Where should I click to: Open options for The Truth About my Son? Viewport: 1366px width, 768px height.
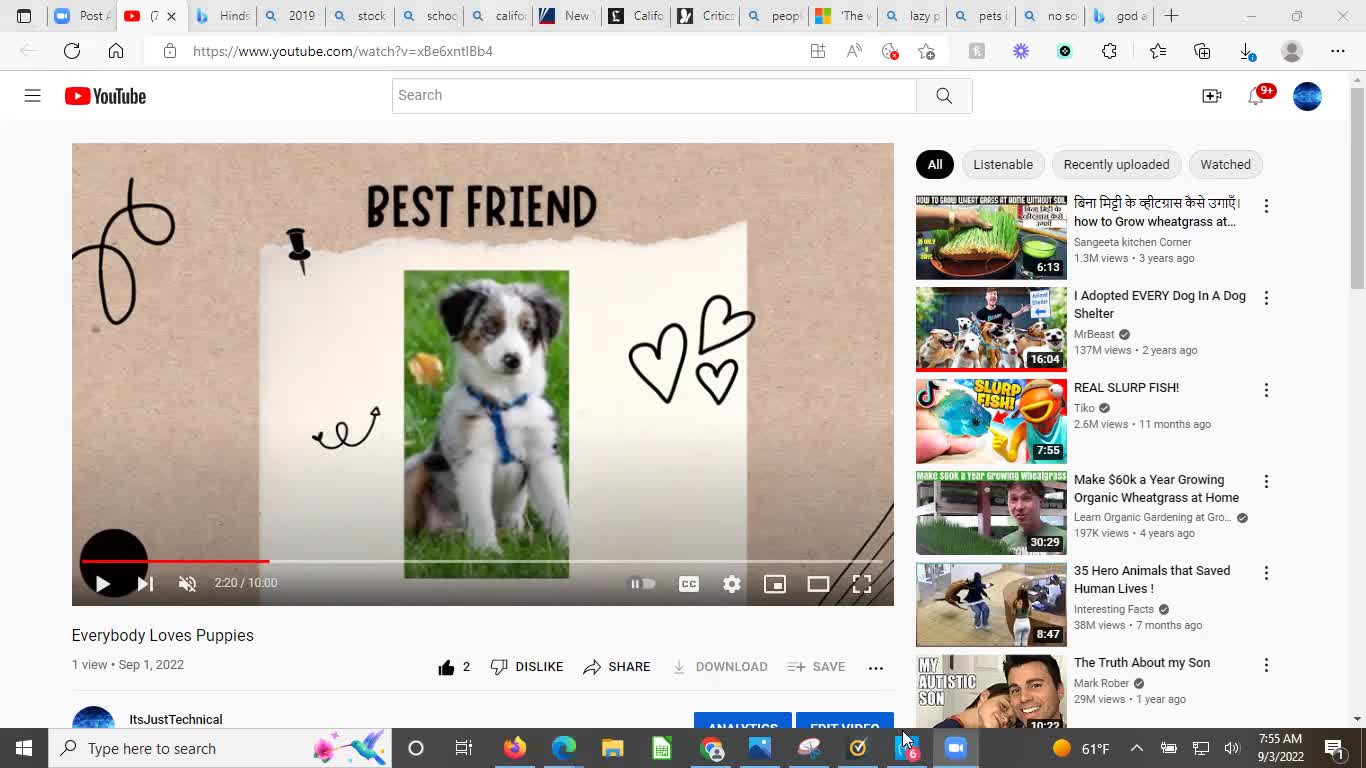1266,665
